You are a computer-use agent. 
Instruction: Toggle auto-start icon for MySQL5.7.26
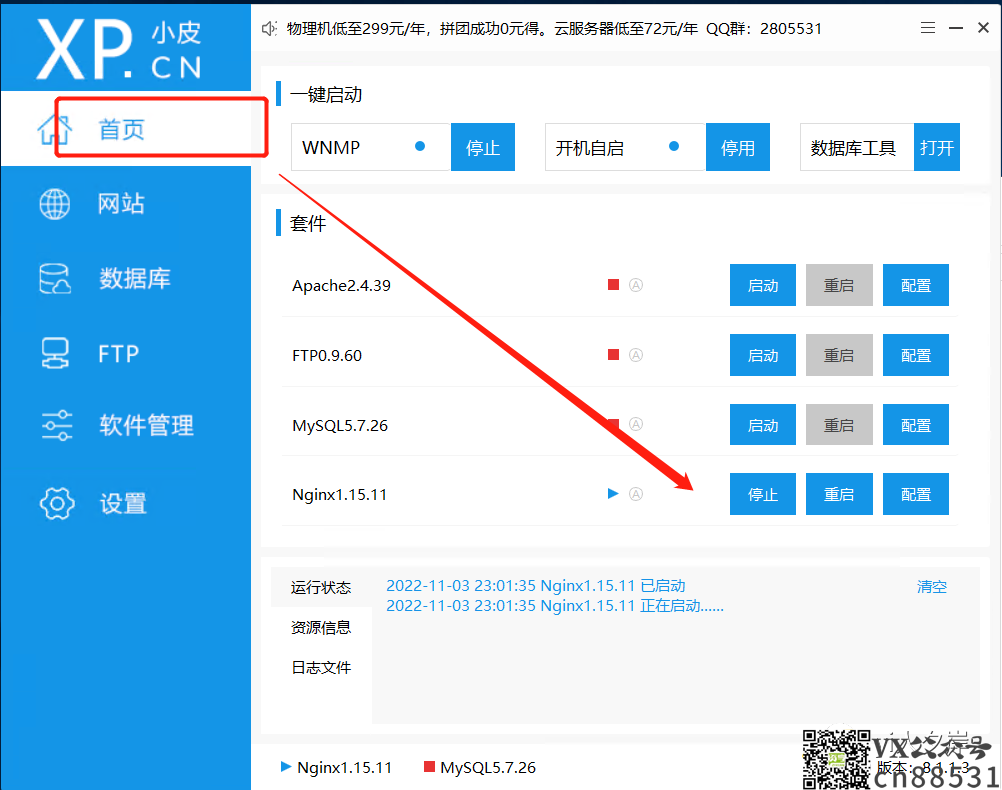(636, 424)
